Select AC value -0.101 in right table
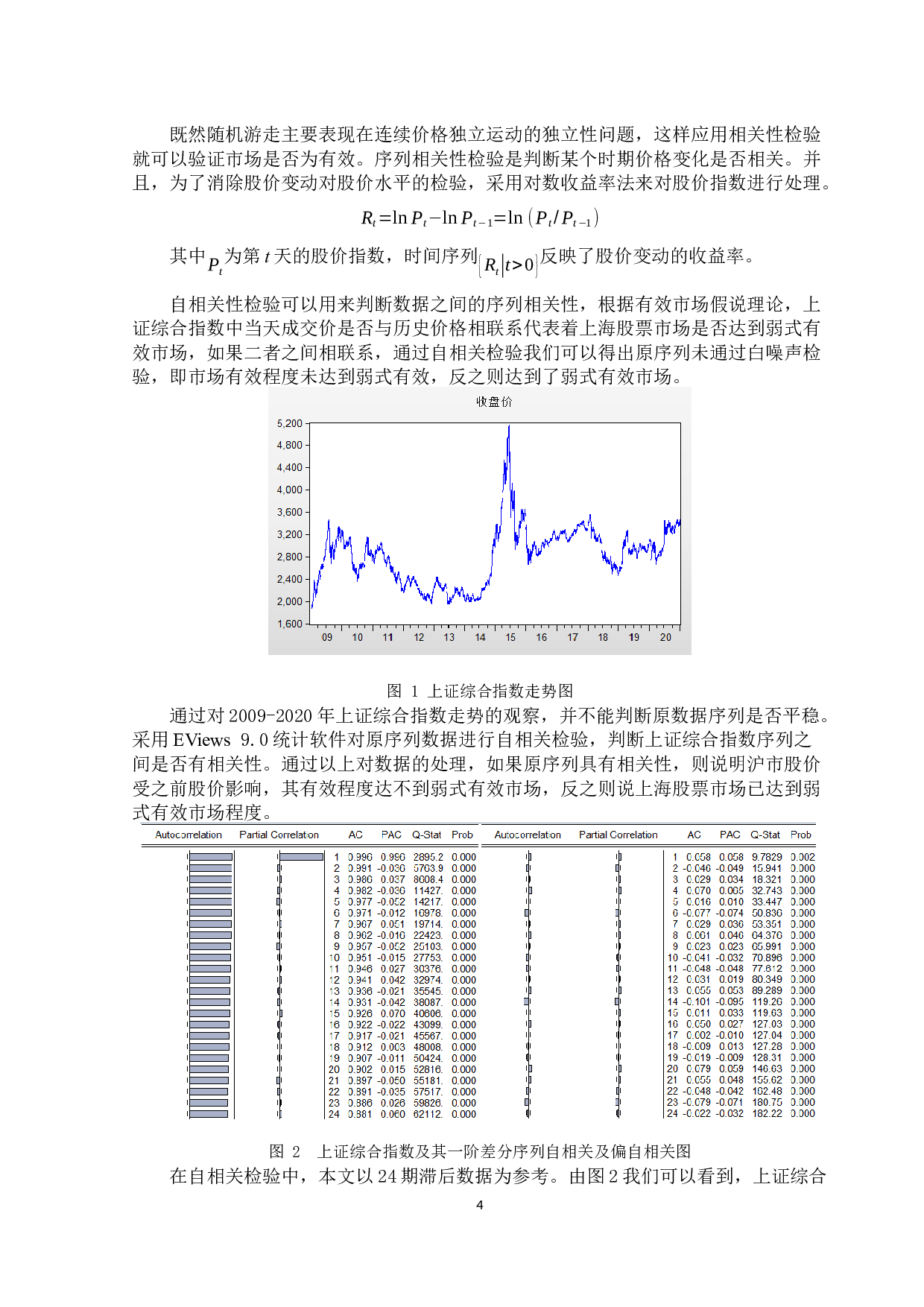 click(697, 1001)
